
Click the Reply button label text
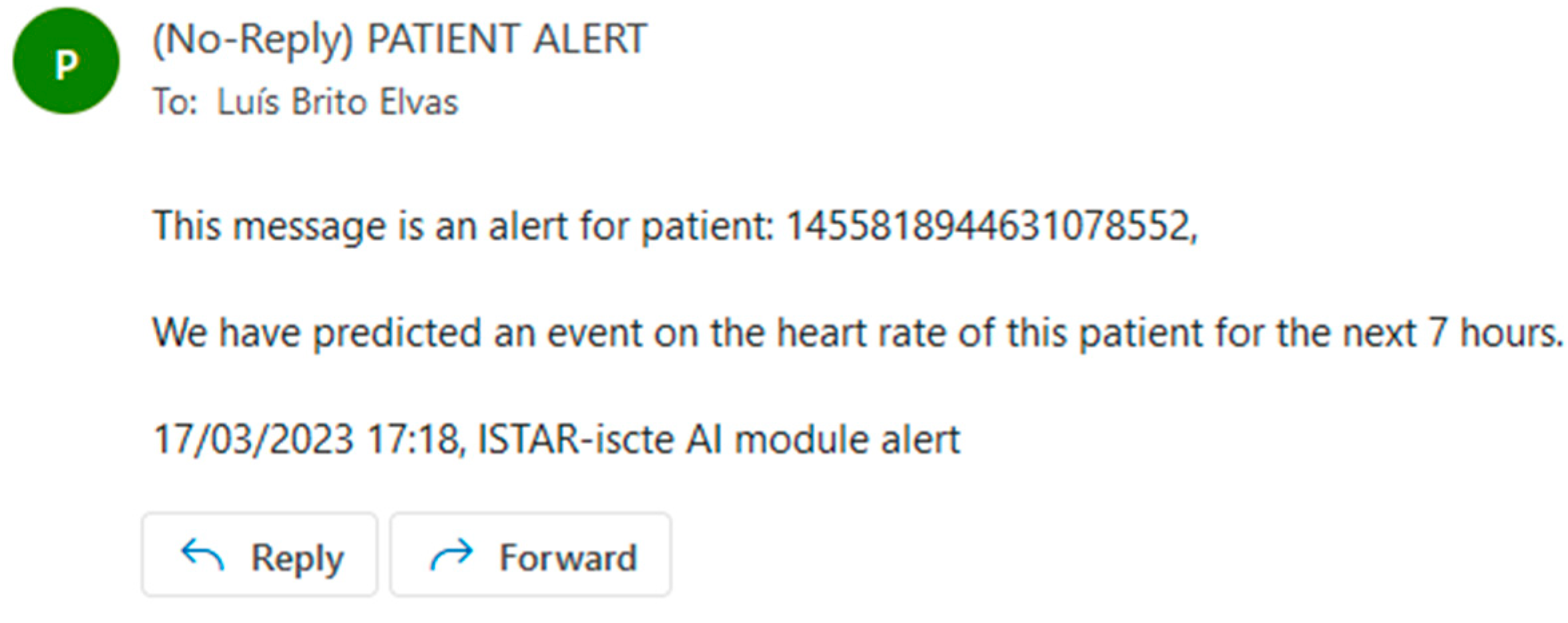coord(297,558)
